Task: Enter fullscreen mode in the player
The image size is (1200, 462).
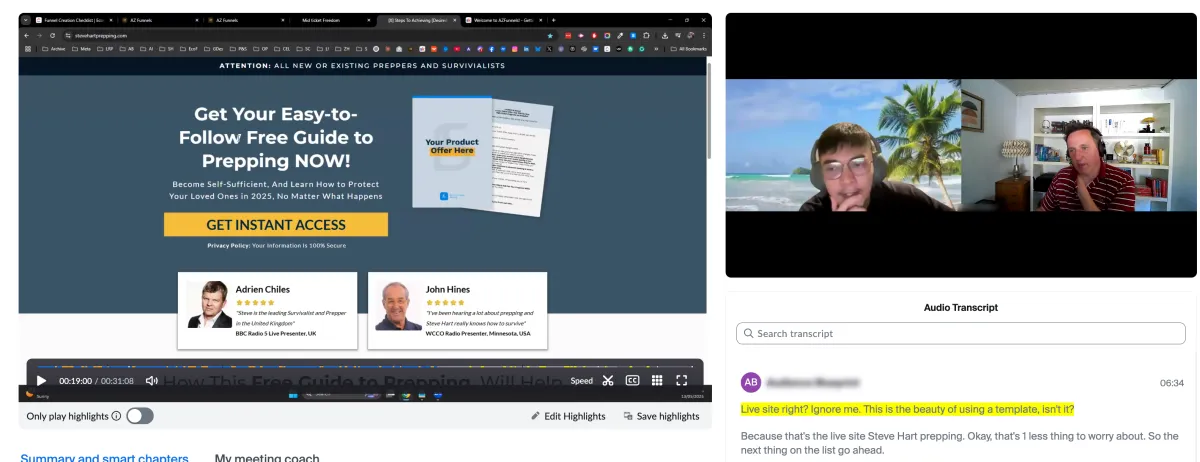Action: coord(682,380)
